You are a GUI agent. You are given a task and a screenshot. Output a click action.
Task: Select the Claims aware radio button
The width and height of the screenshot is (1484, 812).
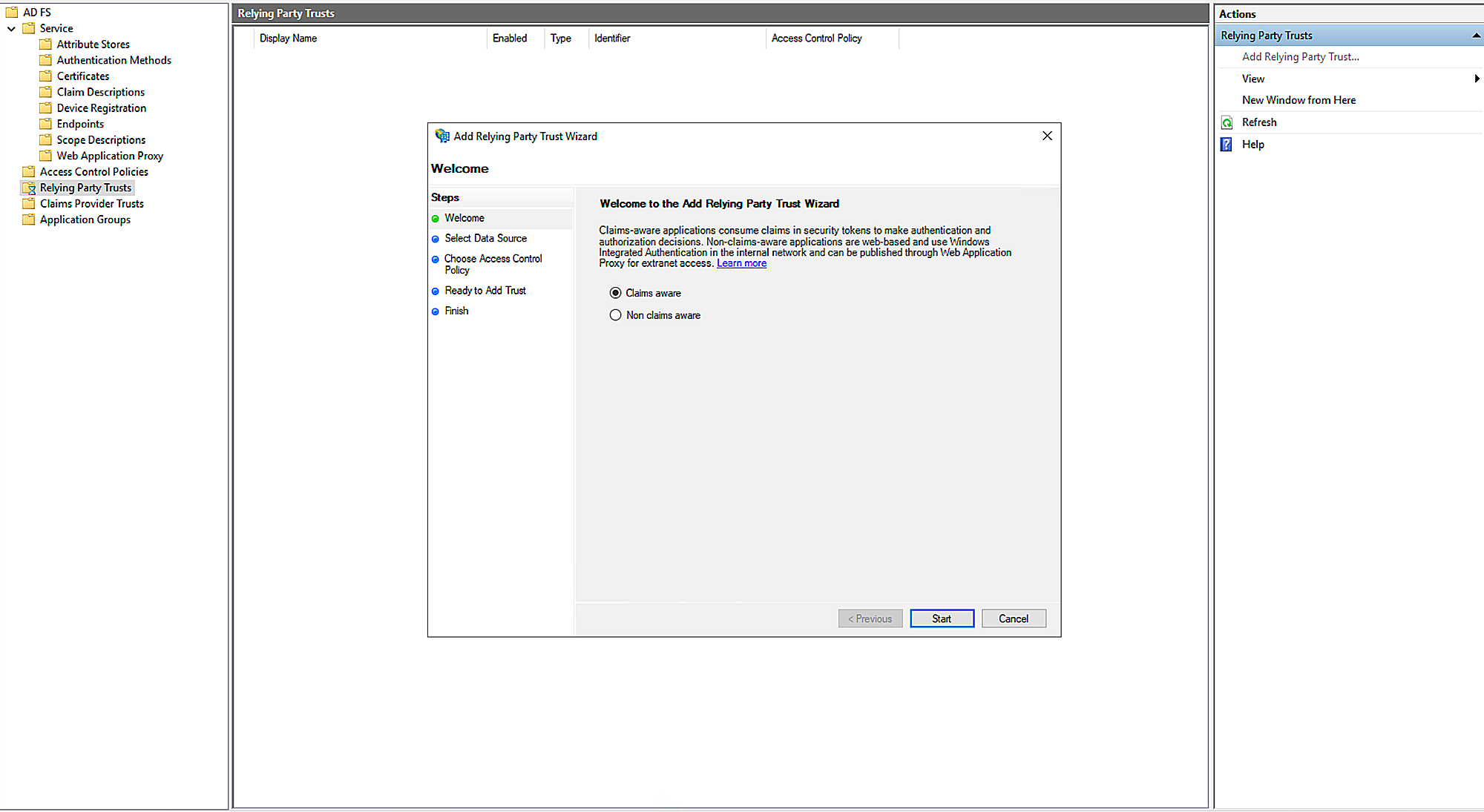click(615, 293)
